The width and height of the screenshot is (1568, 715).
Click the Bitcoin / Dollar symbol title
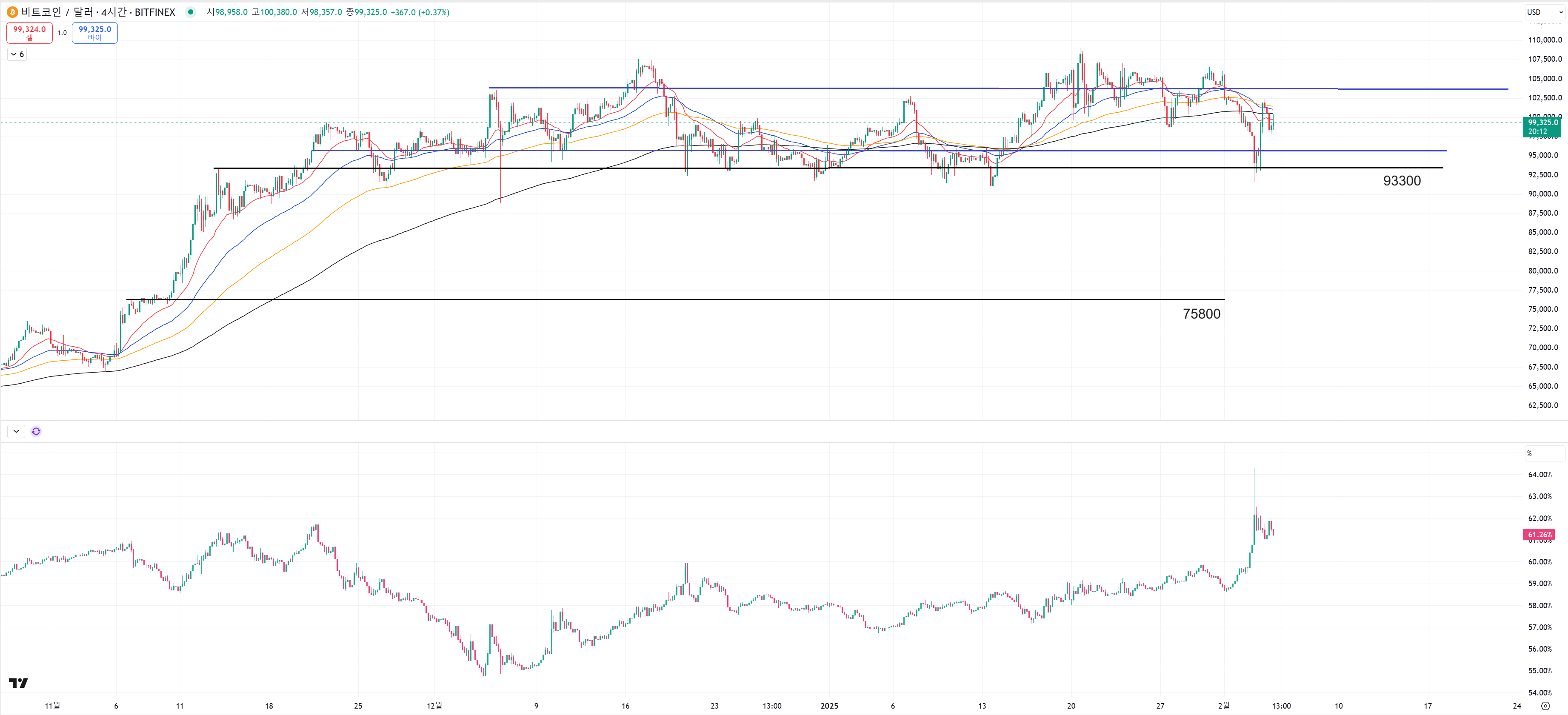[x=98, y=12]
